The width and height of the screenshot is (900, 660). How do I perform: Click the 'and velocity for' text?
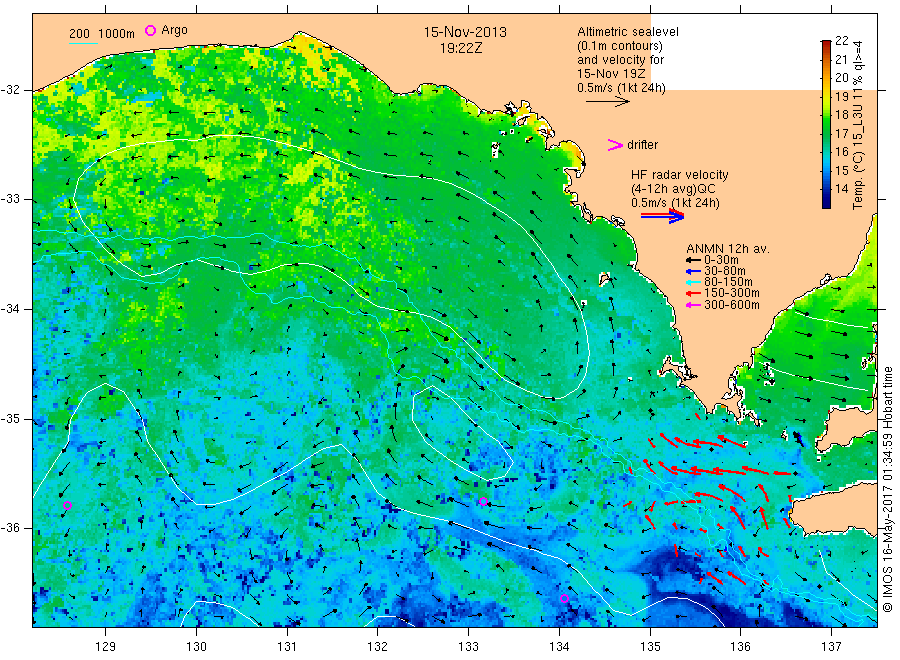620,60
